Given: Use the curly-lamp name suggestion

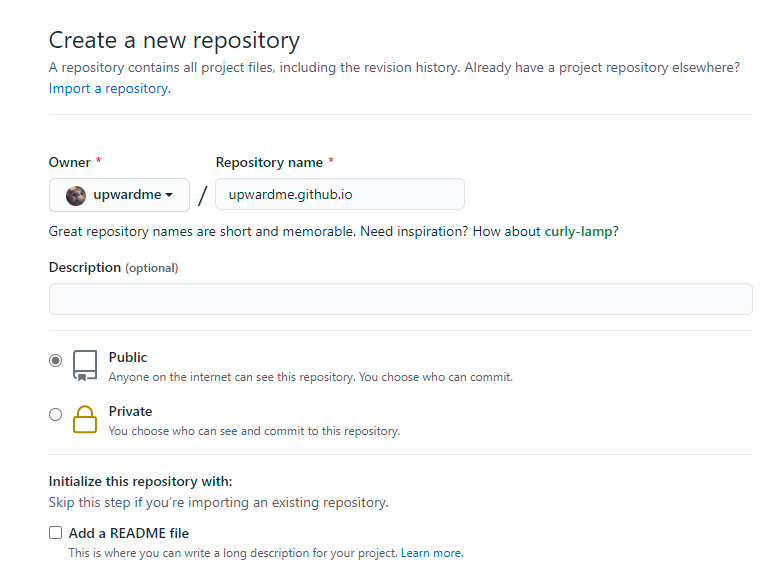Looking at the screenshot, I should [578, 231].
